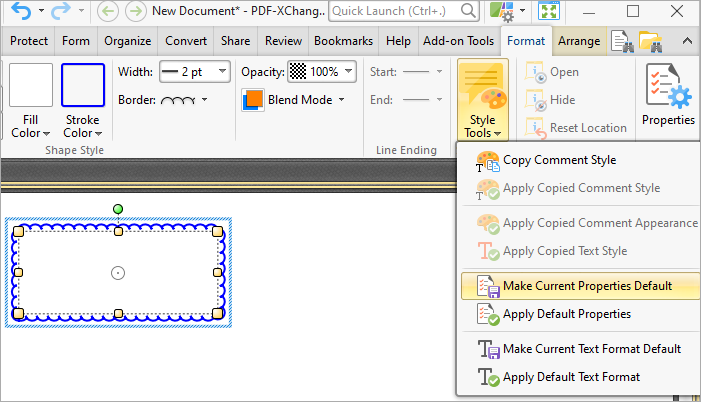The width and height of the screenshot is (701, 402).
Task: Click the top-left corner resize handle
Action: pyautogui.click(x=18, y=231)
